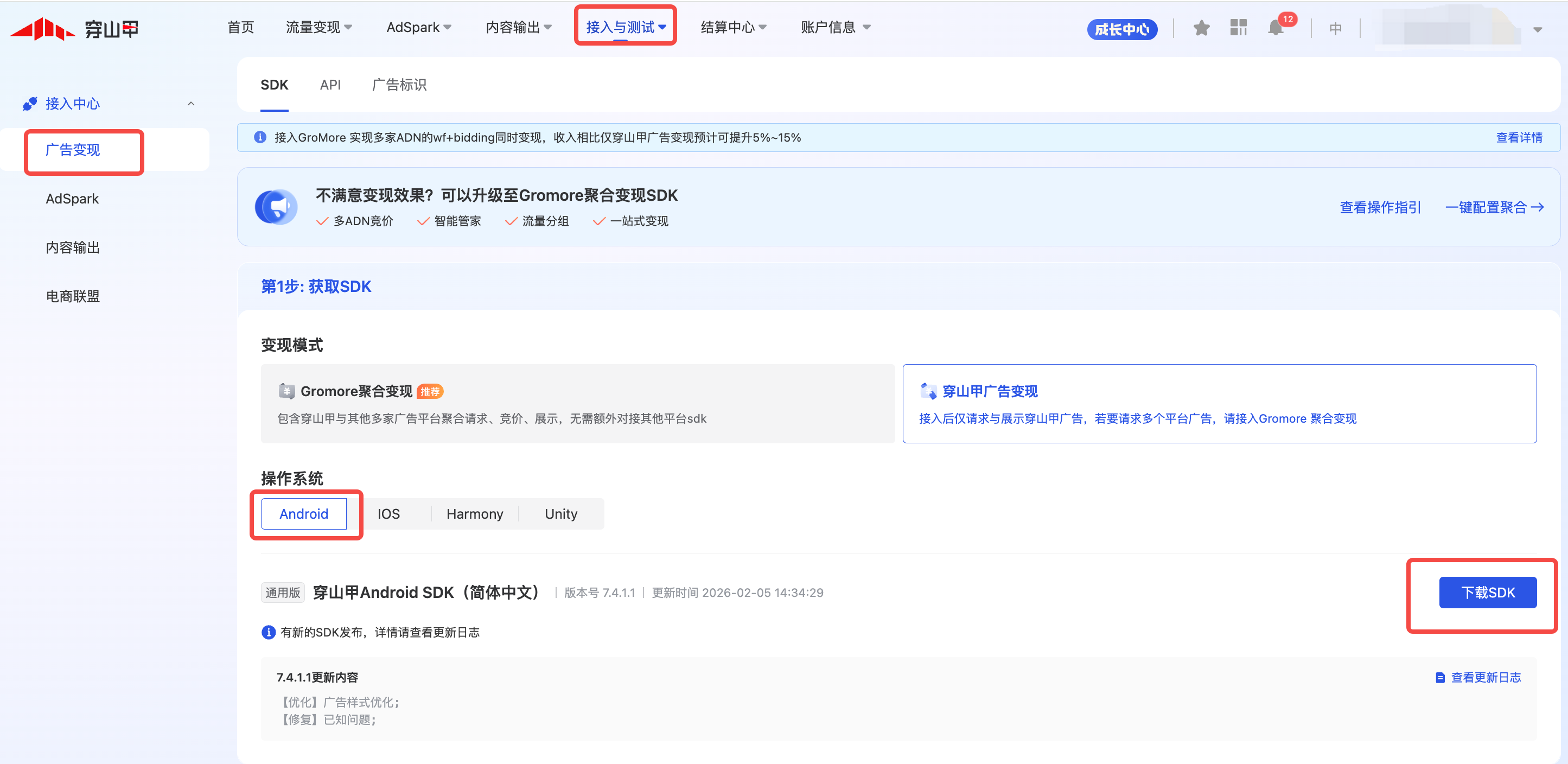1568x764 pixels.
Task: Choose the Gromore聚合变现 mode card
Action: [577, 404]
